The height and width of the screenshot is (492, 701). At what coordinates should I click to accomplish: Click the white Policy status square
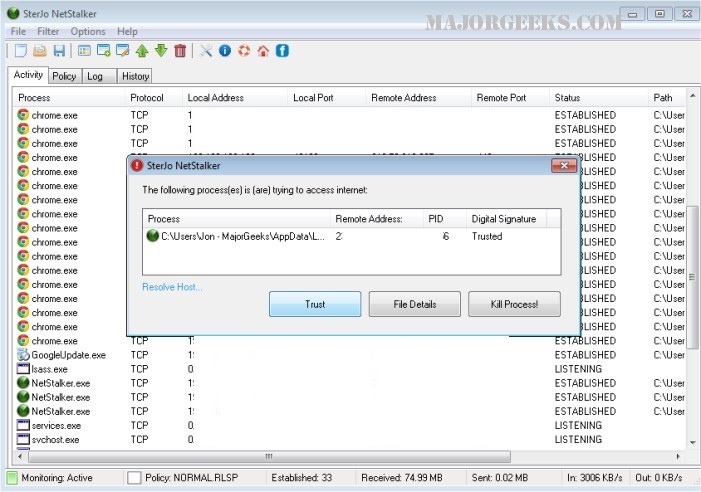point(134,478)
